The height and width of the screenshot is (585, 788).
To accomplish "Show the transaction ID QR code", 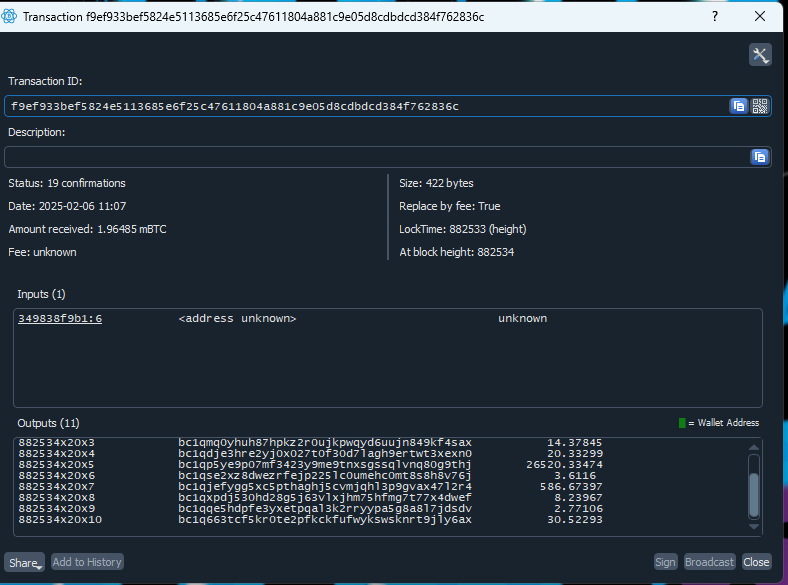I will tap(759, 106).
